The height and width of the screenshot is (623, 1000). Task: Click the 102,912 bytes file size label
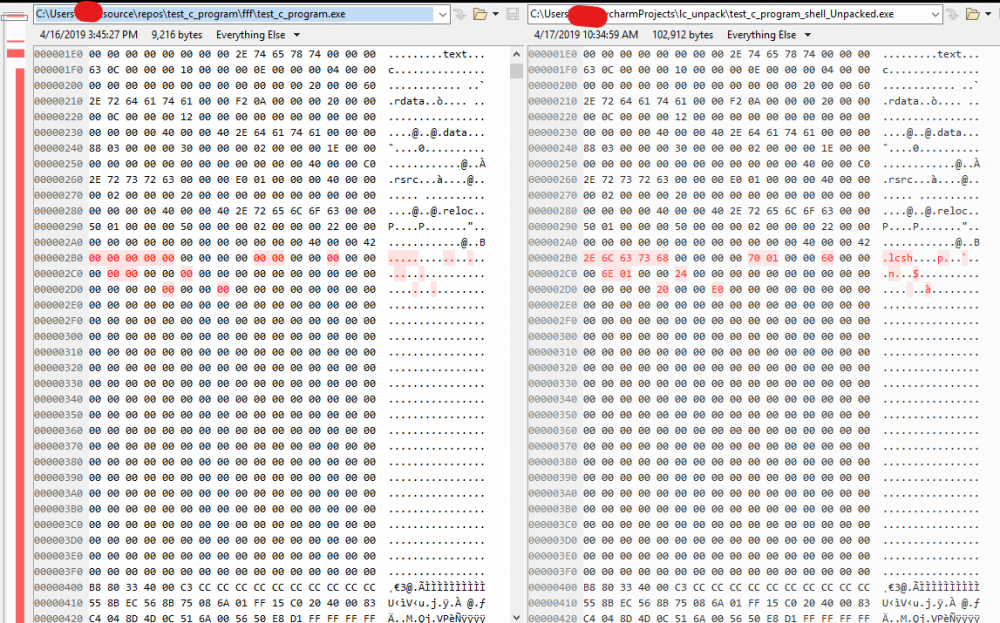pos(682,35)
